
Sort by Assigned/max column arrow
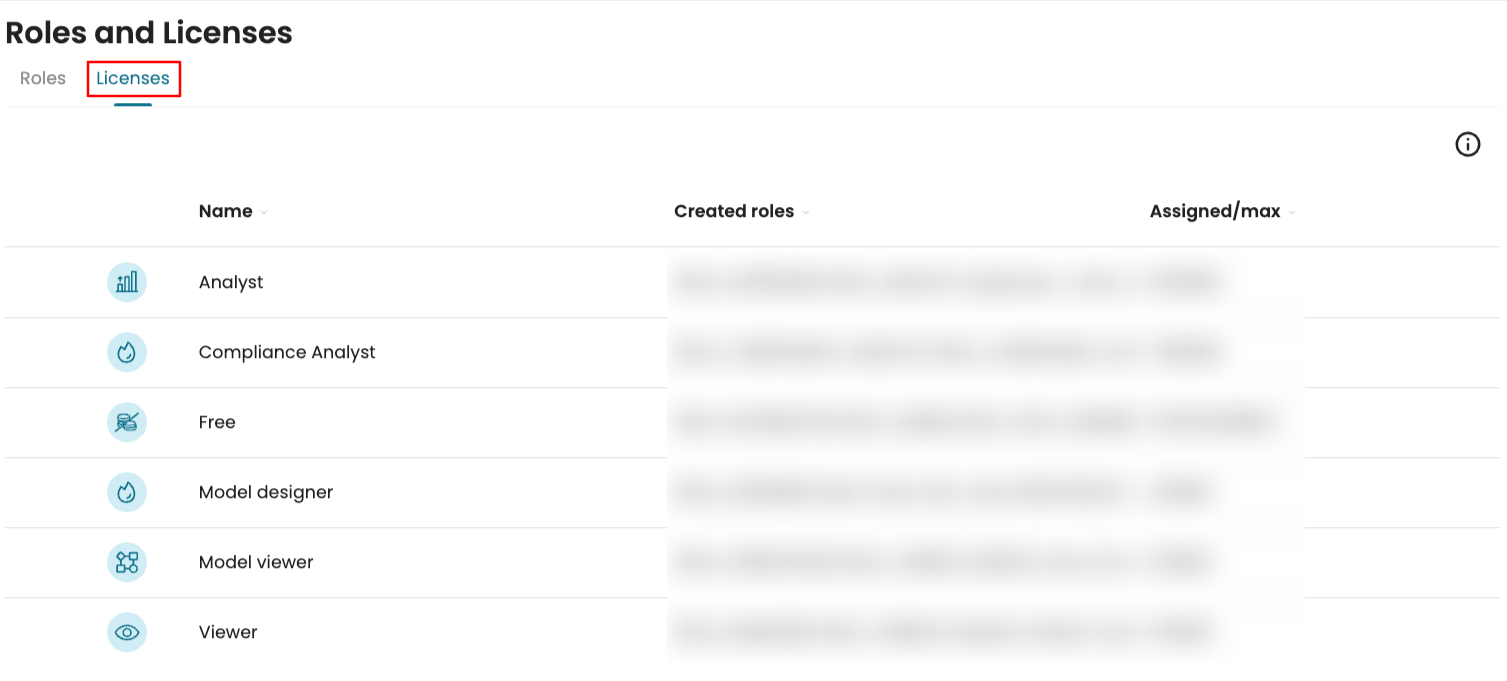[1292, 213]
